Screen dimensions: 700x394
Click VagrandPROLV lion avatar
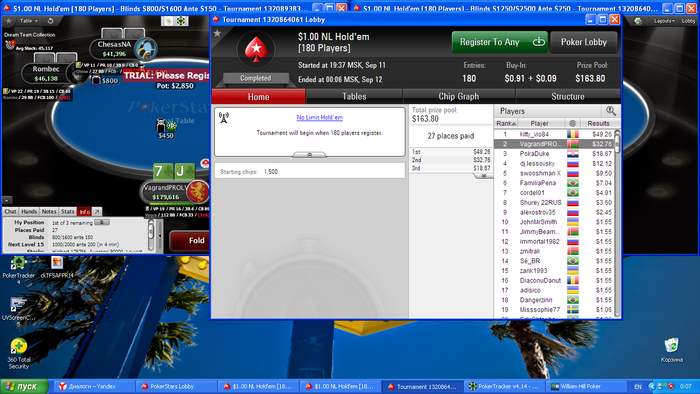tap(198, 191)
